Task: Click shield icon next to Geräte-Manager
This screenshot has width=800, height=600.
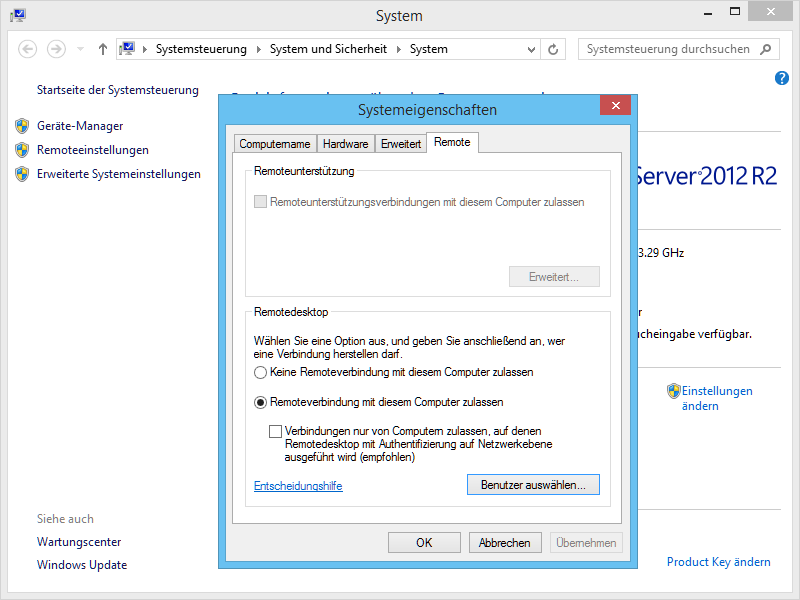Action: (x=22, y=126)
